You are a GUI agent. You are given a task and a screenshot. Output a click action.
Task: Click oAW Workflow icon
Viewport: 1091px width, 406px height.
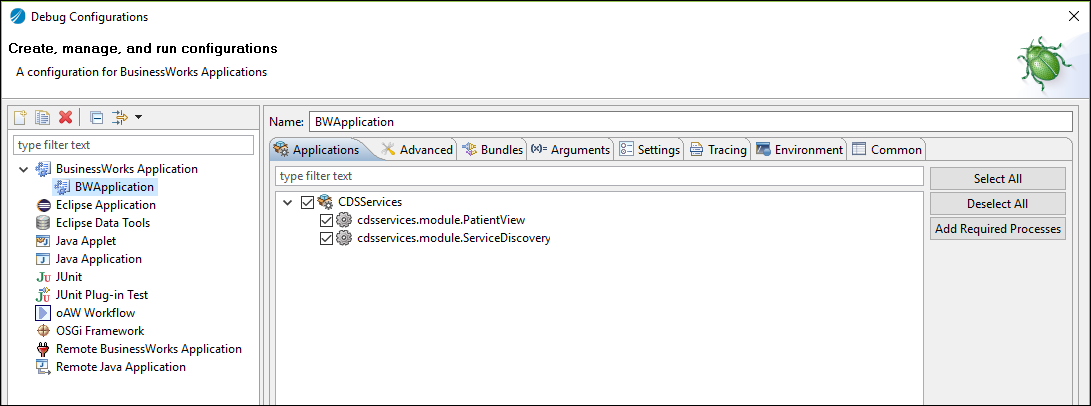(43, 313)
